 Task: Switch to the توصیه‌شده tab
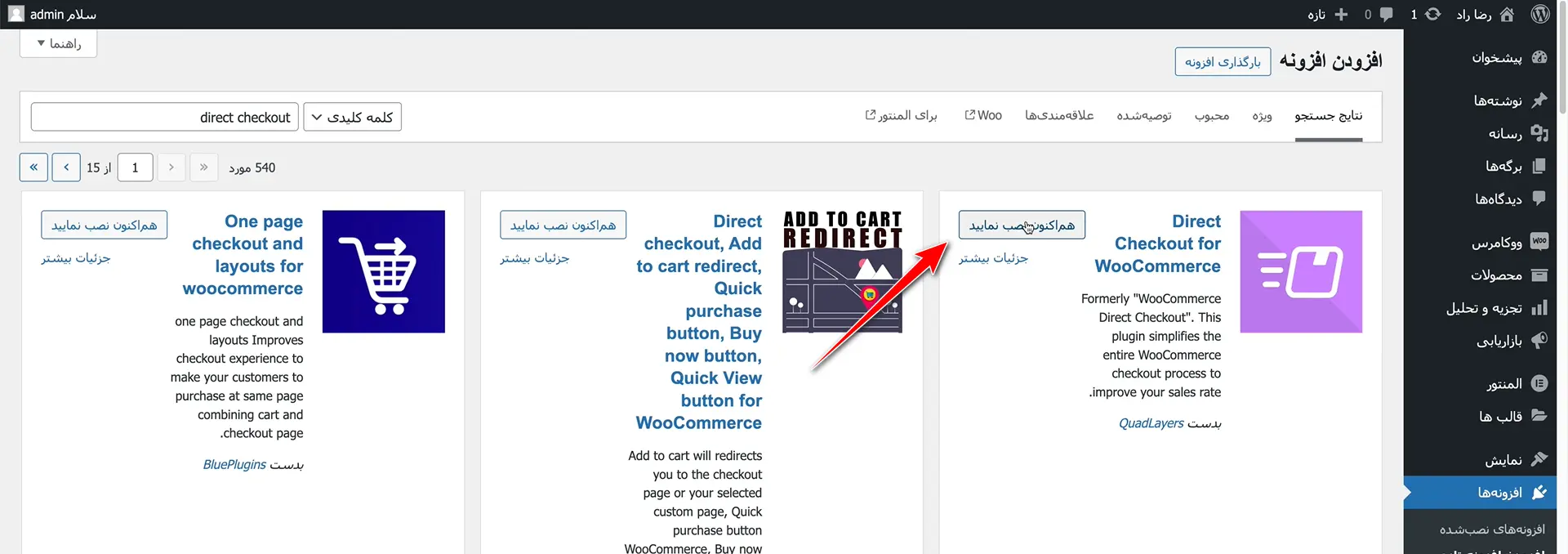(1144, 116)
